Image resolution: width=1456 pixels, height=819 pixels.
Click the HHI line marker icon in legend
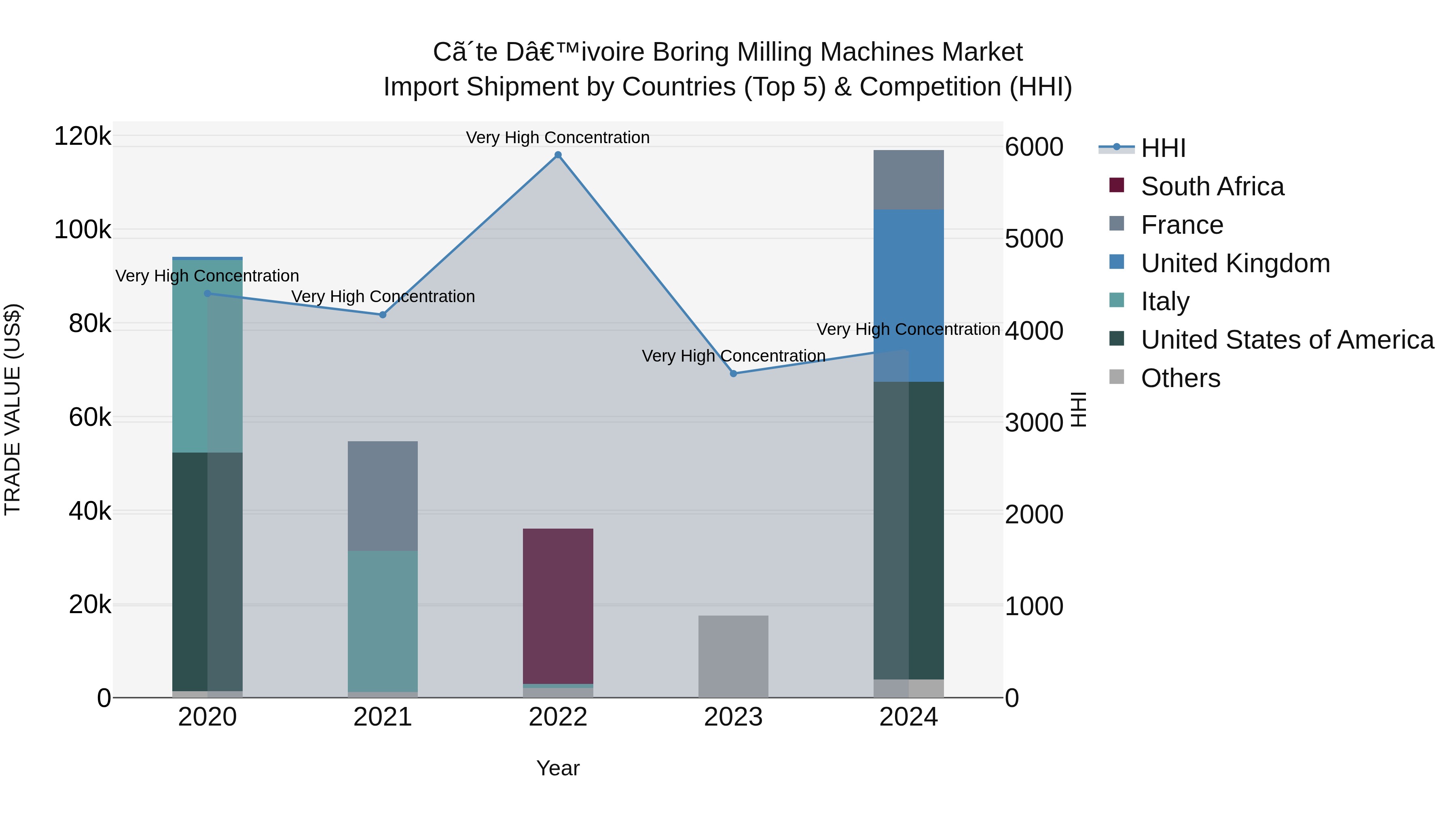coord(1116,147)
